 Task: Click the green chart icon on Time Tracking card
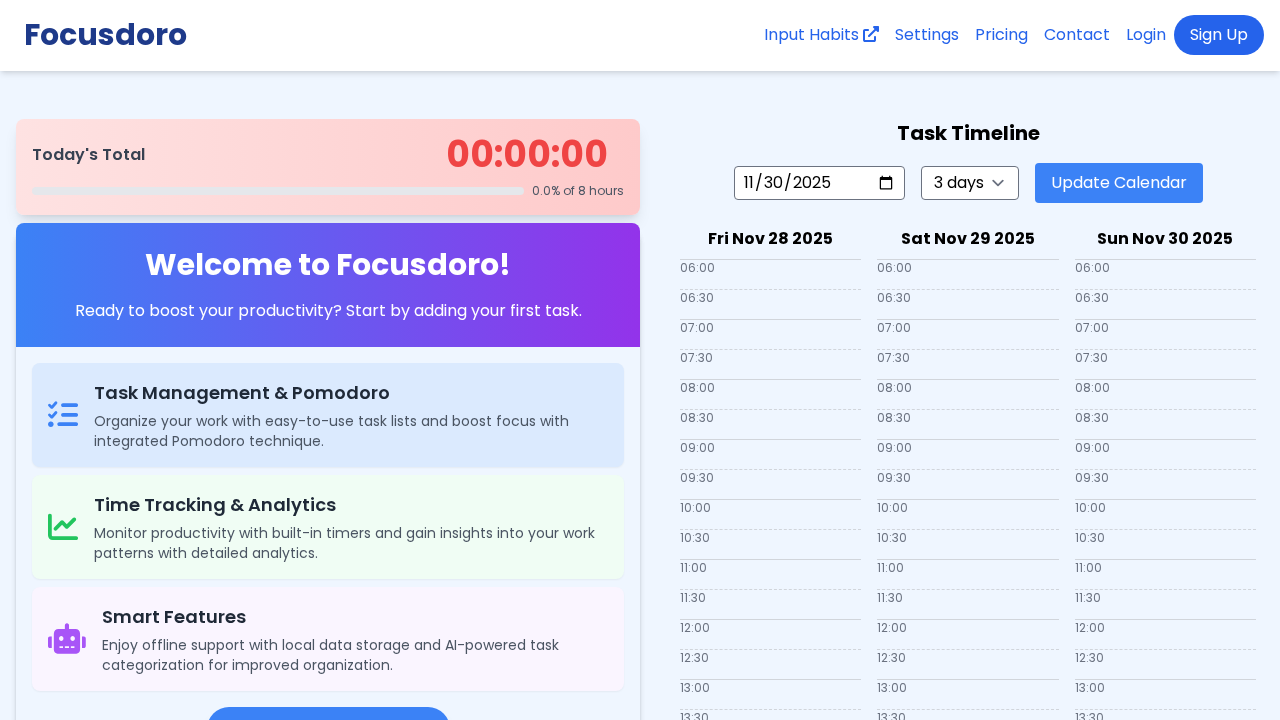(63, 526)
